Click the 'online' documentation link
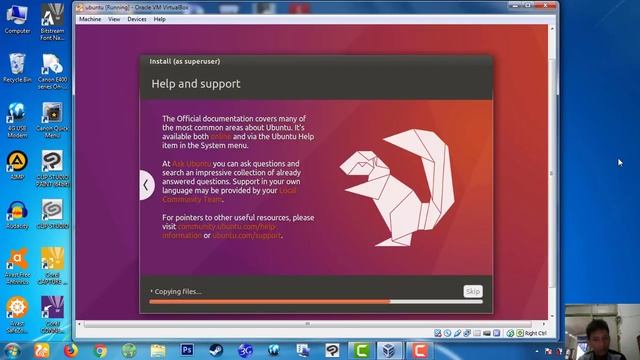Viewport: 640px width, 360px height. click(220, 136)
